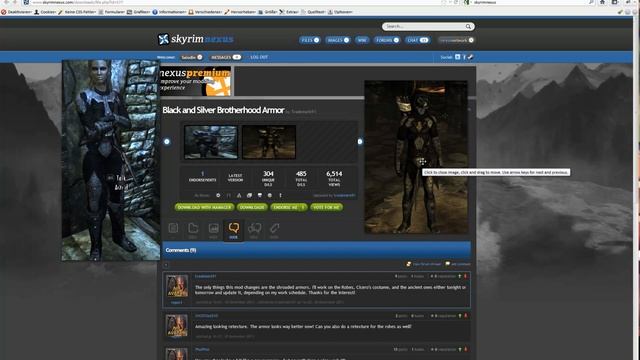Screen dimensions: 640x360
Task: Click the DOWNLOAD WITH MANAGER button
Action: (204, 207)
